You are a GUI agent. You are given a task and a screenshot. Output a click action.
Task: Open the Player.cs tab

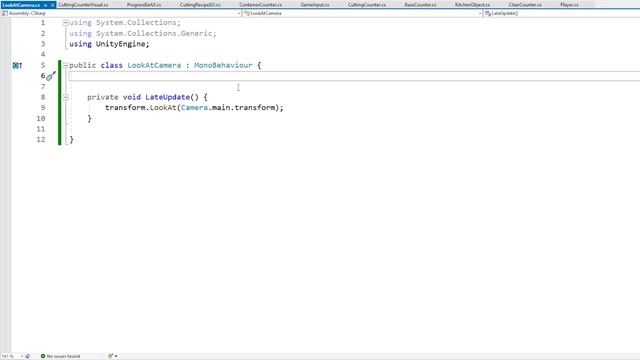[569, 4]
